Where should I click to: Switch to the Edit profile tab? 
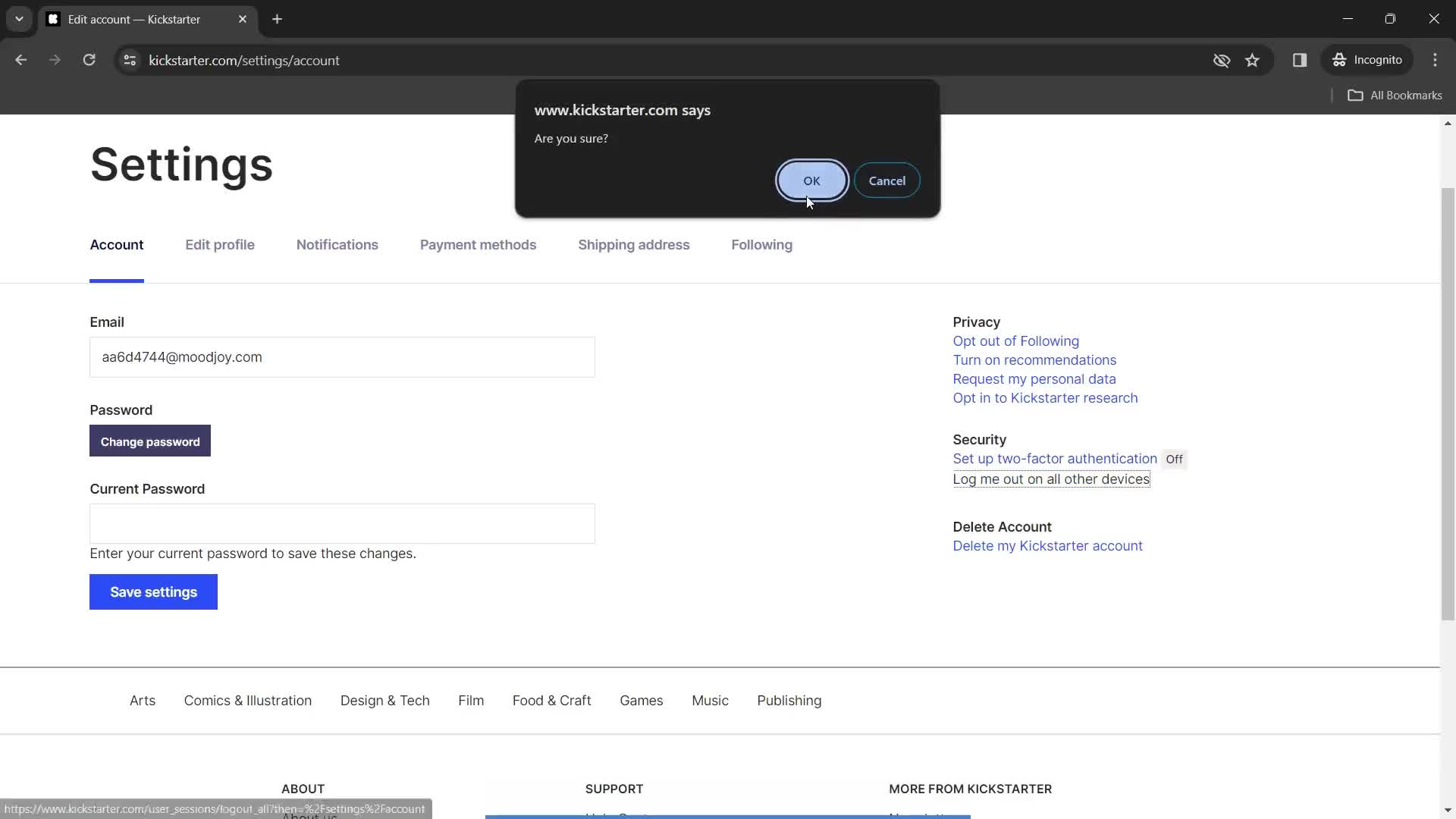click(220, 245)
